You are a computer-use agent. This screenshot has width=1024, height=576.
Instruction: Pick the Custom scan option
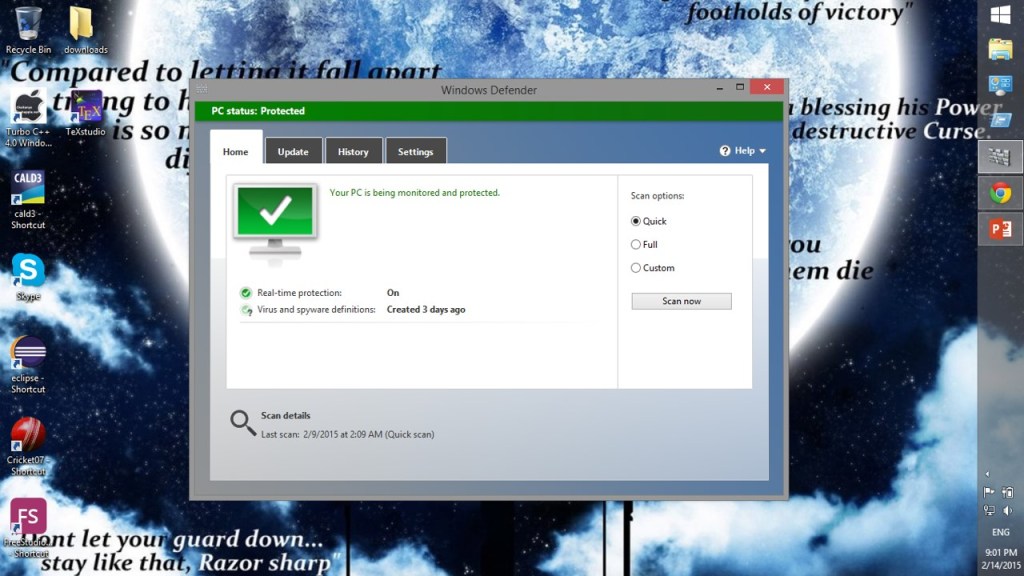[636, 268]
